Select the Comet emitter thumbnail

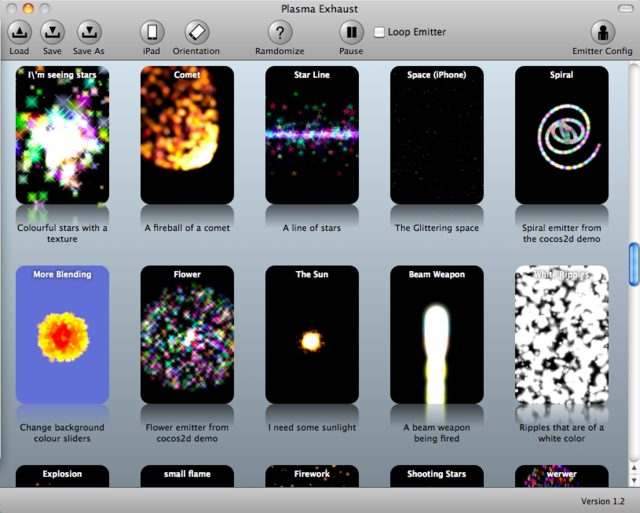tap(187, 135)
